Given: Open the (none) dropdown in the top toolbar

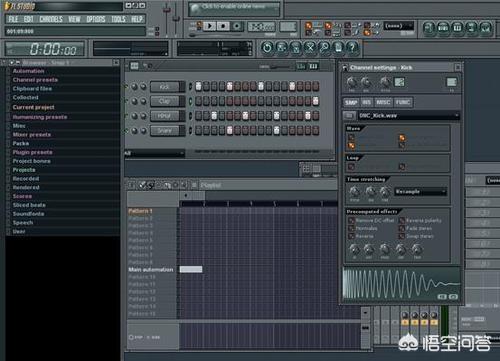Looking at the screenshot, I should [399, 26].
